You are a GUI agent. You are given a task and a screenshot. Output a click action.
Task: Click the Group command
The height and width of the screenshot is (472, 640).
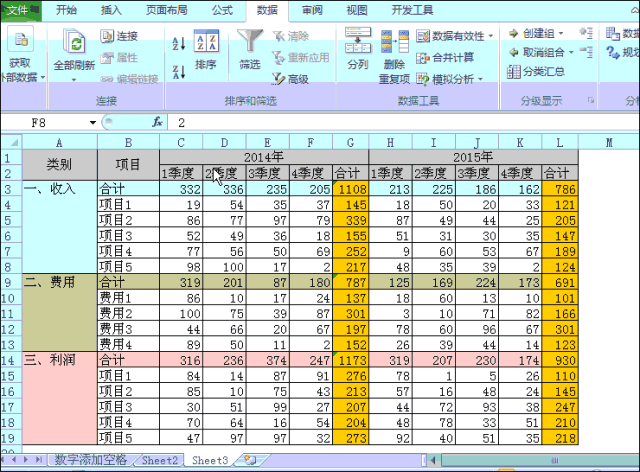pos(532,33)
